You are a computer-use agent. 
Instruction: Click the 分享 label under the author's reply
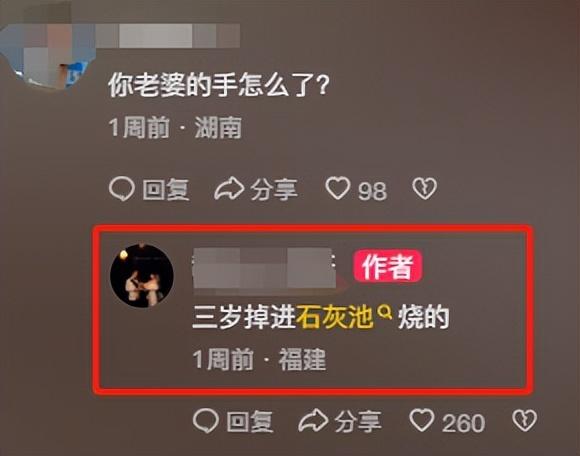click(x=358, y=422)
